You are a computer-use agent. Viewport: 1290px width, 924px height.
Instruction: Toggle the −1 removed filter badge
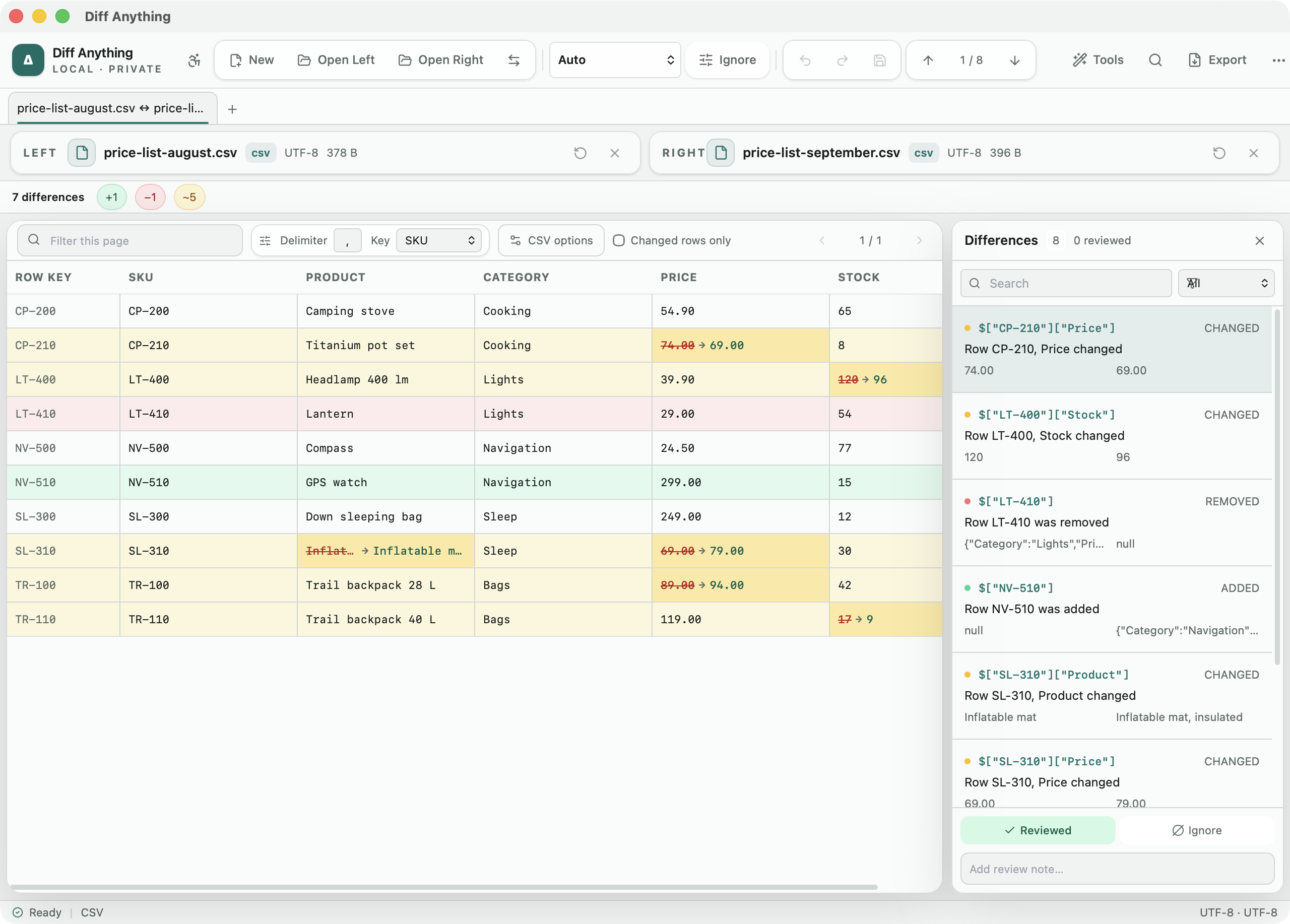pyautogui.click(x=150, y=197)
